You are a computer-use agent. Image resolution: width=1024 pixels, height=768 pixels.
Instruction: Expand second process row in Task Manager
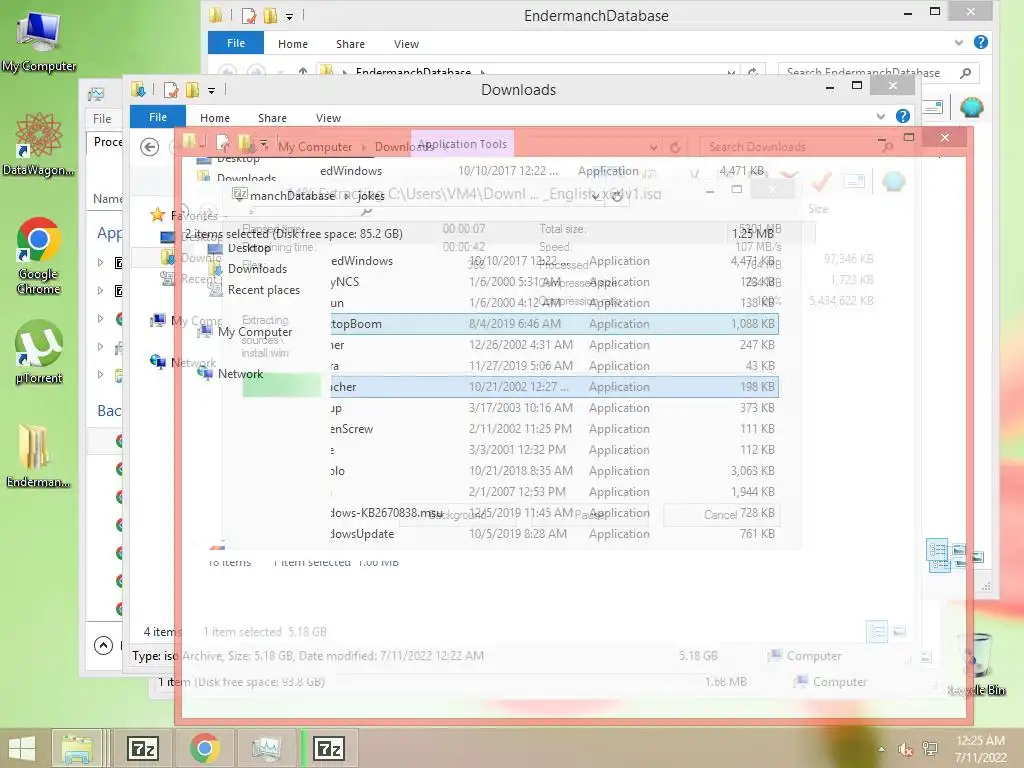101,290
